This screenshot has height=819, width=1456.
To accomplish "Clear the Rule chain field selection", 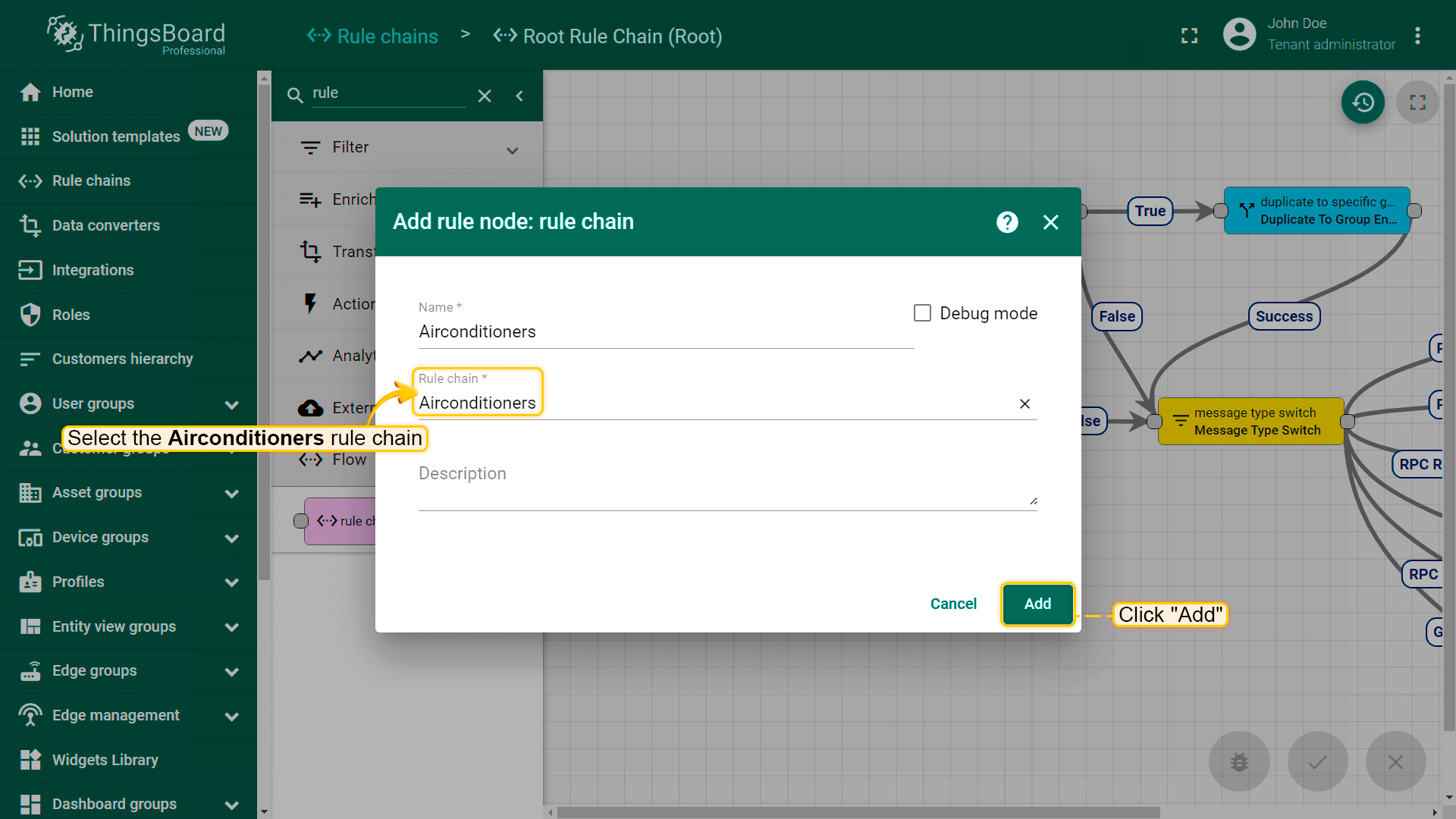I will coord(1025,403).
